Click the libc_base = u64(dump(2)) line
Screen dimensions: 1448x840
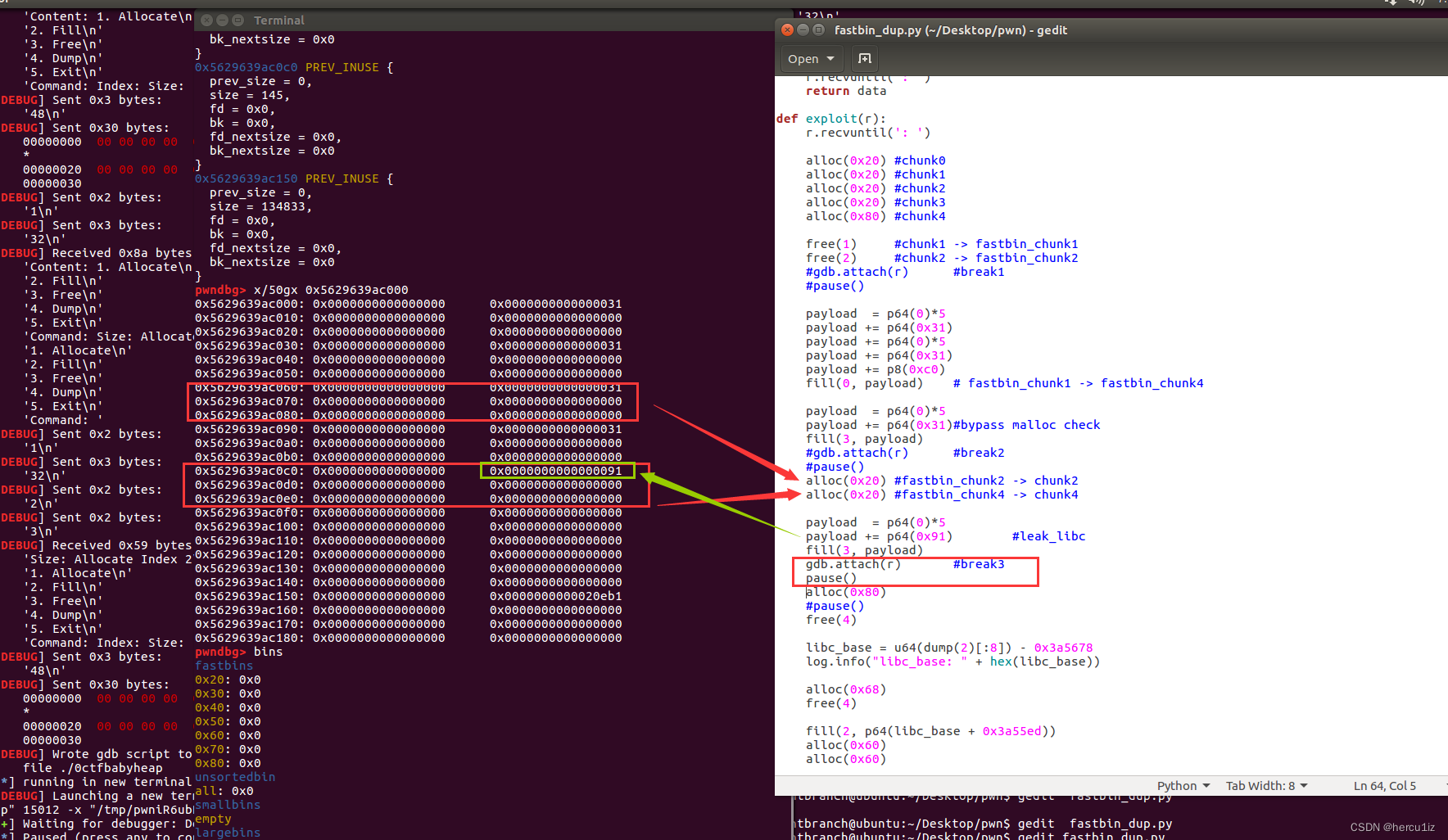coord(949,648)
